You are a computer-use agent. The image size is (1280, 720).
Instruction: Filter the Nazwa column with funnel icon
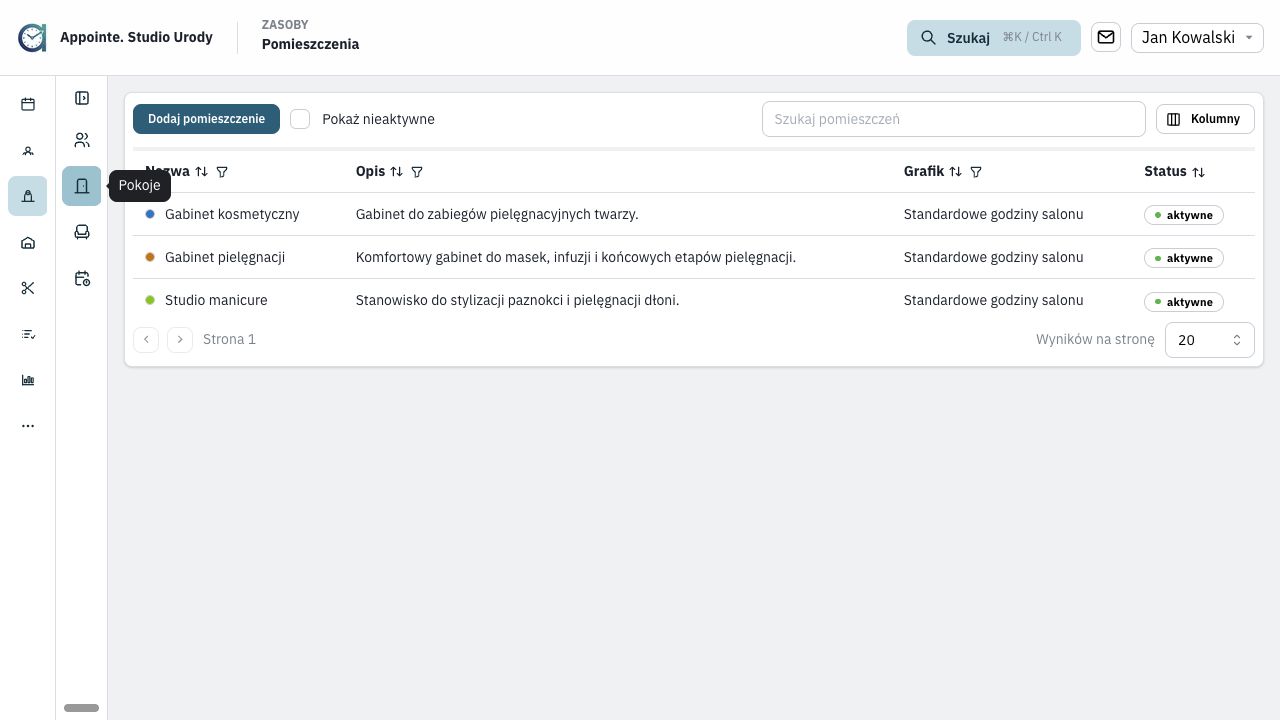[222, 172]
